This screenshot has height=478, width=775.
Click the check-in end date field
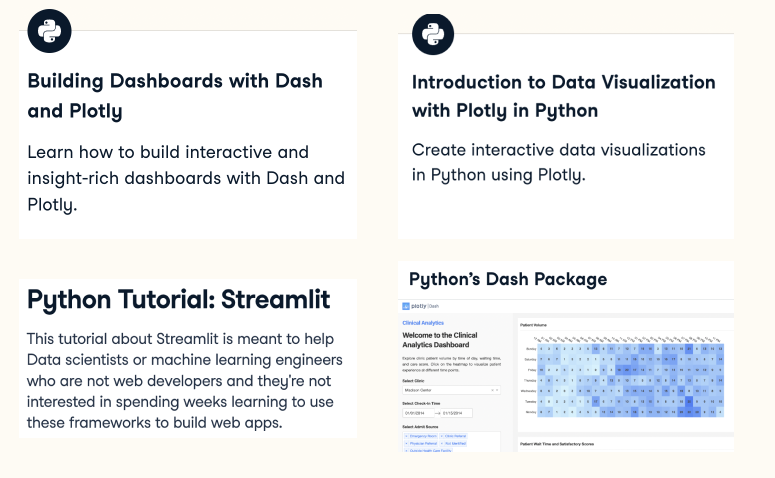[457, 413]
